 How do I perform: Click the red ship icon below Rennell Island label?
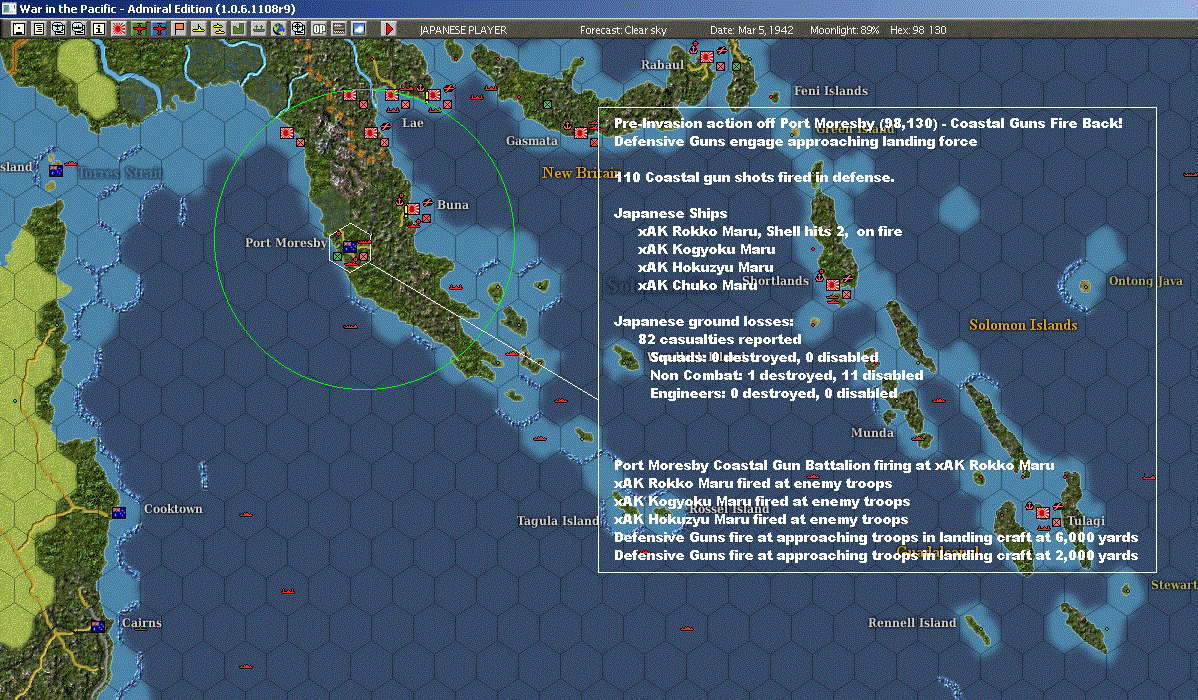686,628
